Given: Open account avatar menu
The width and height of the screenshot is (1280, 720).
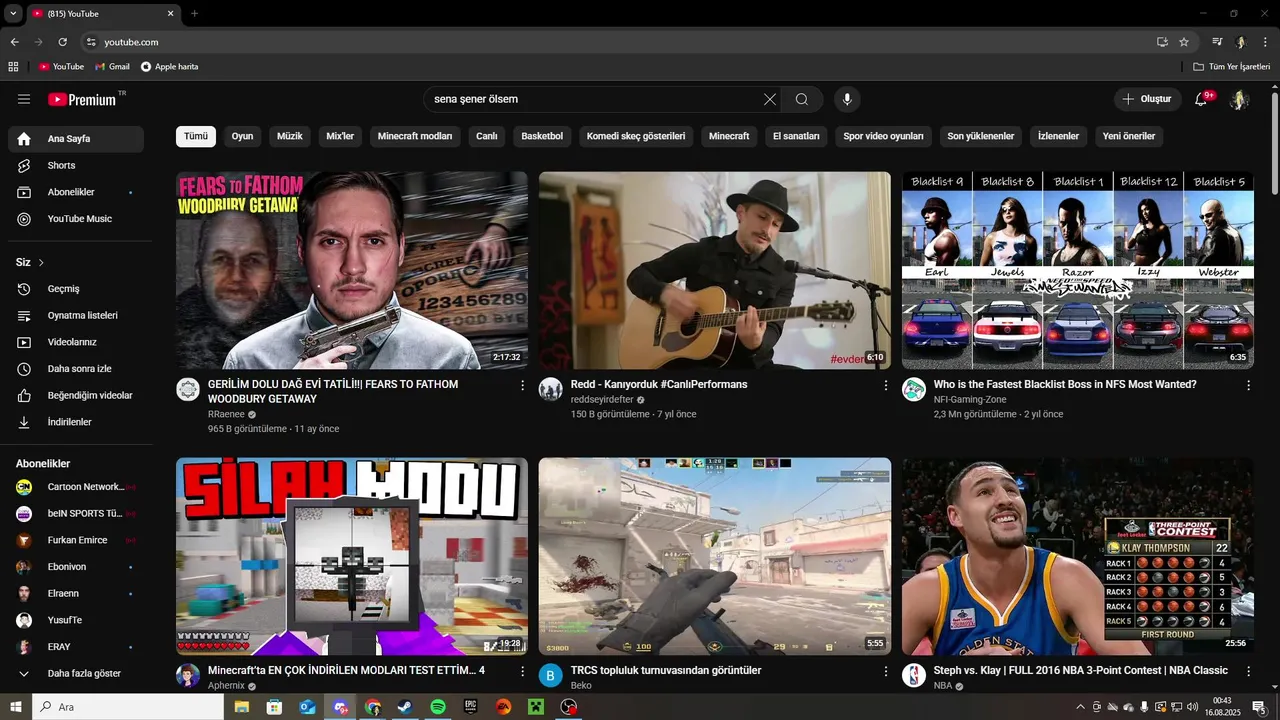Looking at the screenshot, I should (x=1239, y=99).
